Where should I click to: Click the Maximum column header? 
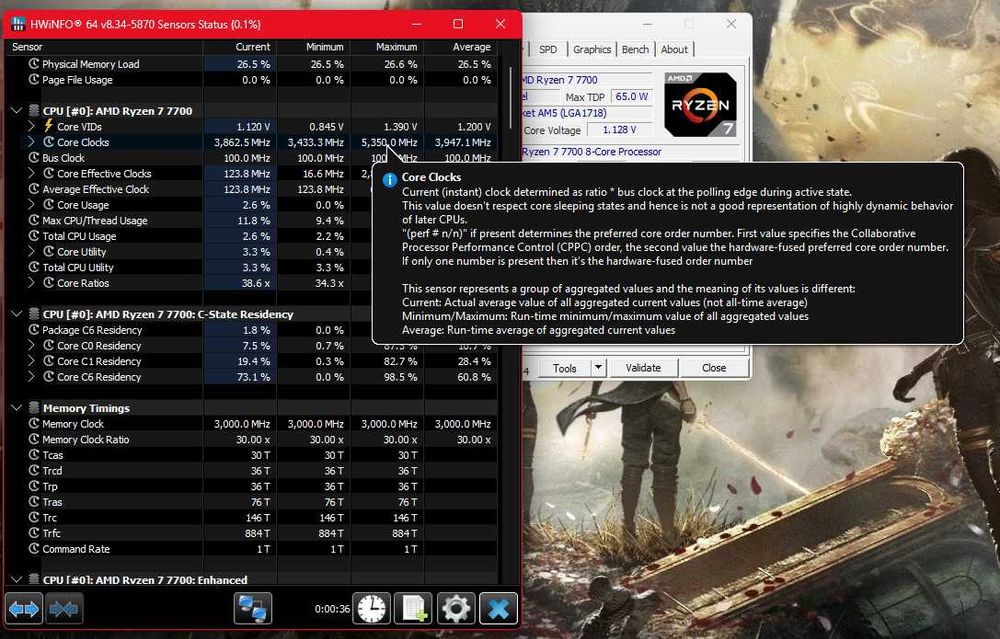(x=387, y=47)
